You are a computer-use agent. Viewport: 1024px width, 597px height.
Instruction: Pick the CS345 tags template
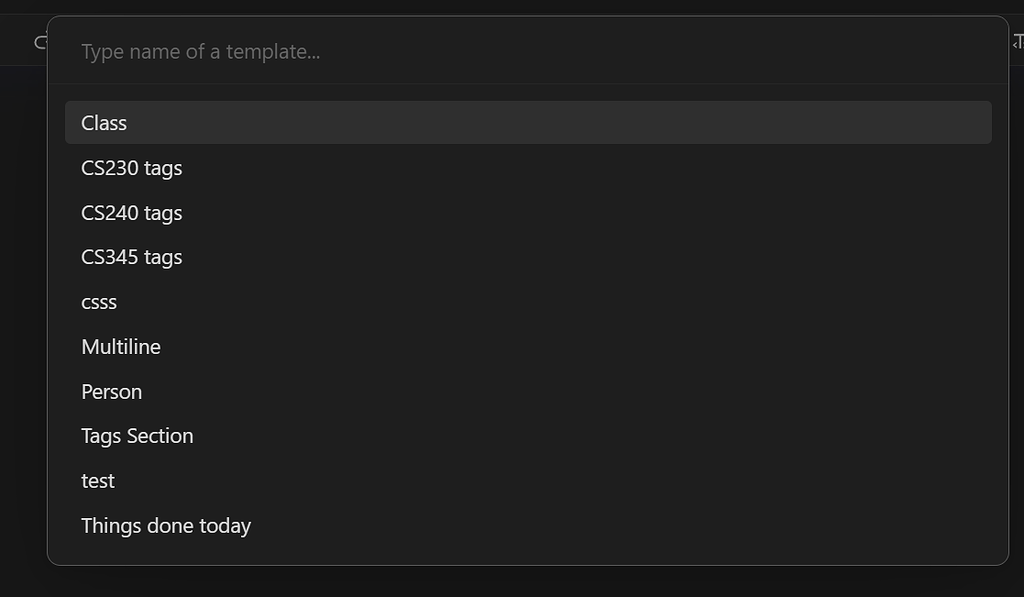point(528,257)
